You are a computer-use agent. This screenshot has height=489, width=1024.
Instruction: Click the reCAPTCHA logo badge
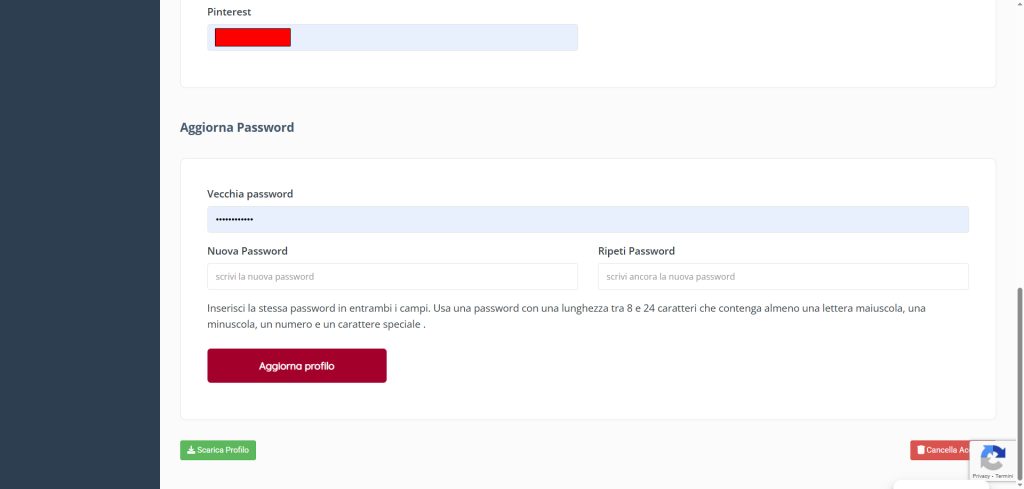(x=992, y=459)
